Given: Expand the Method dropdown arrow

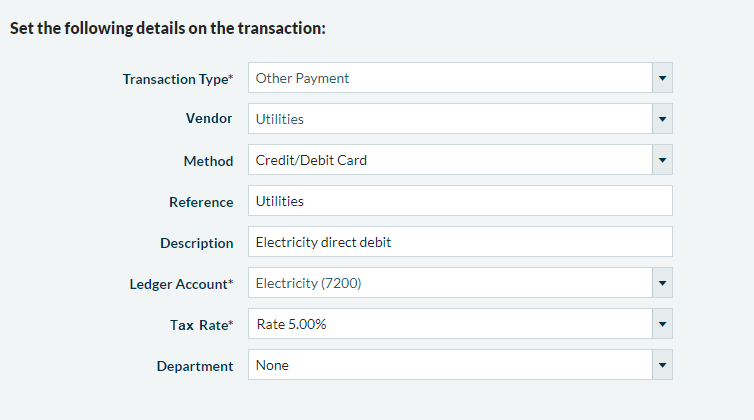Looking at the screenshot, I should [x=662, y=160].
